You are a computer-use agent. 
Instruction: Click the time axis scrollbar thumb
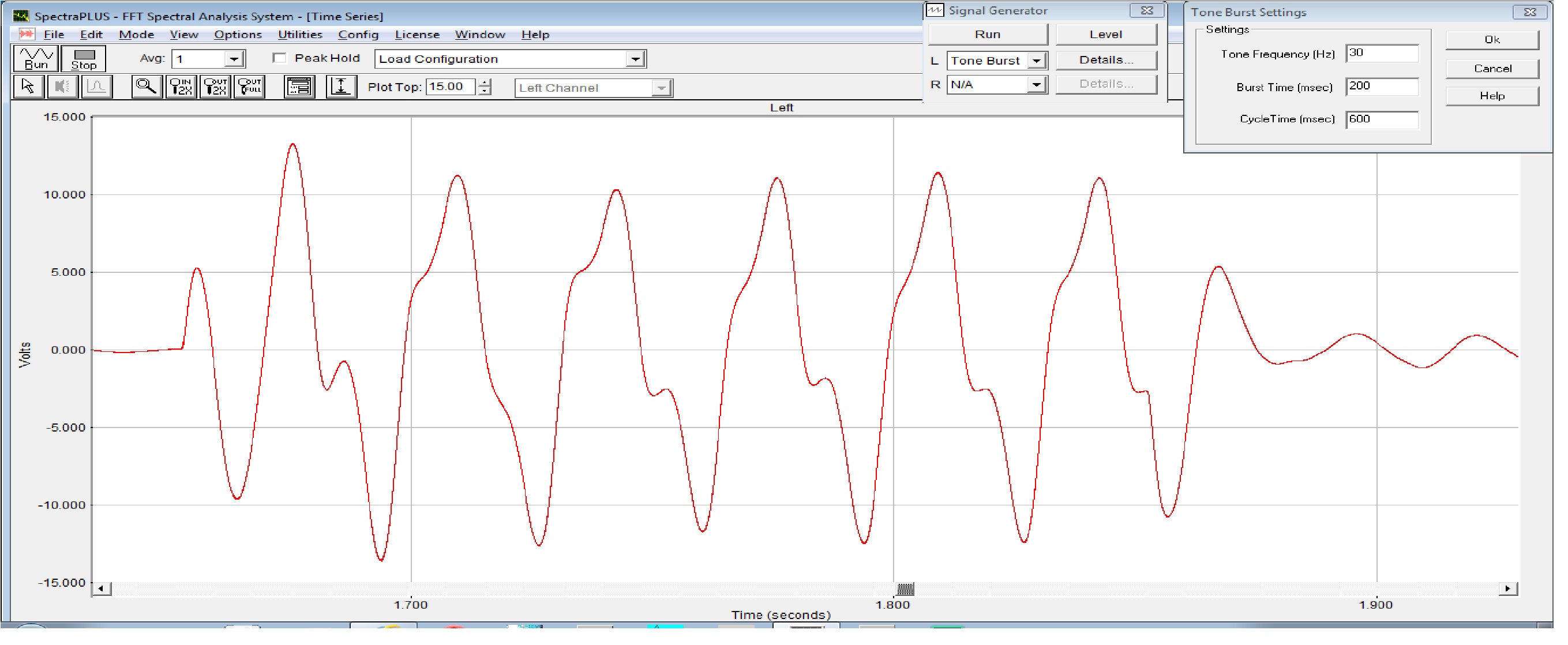pyautogui.click(x=906, y=589)
